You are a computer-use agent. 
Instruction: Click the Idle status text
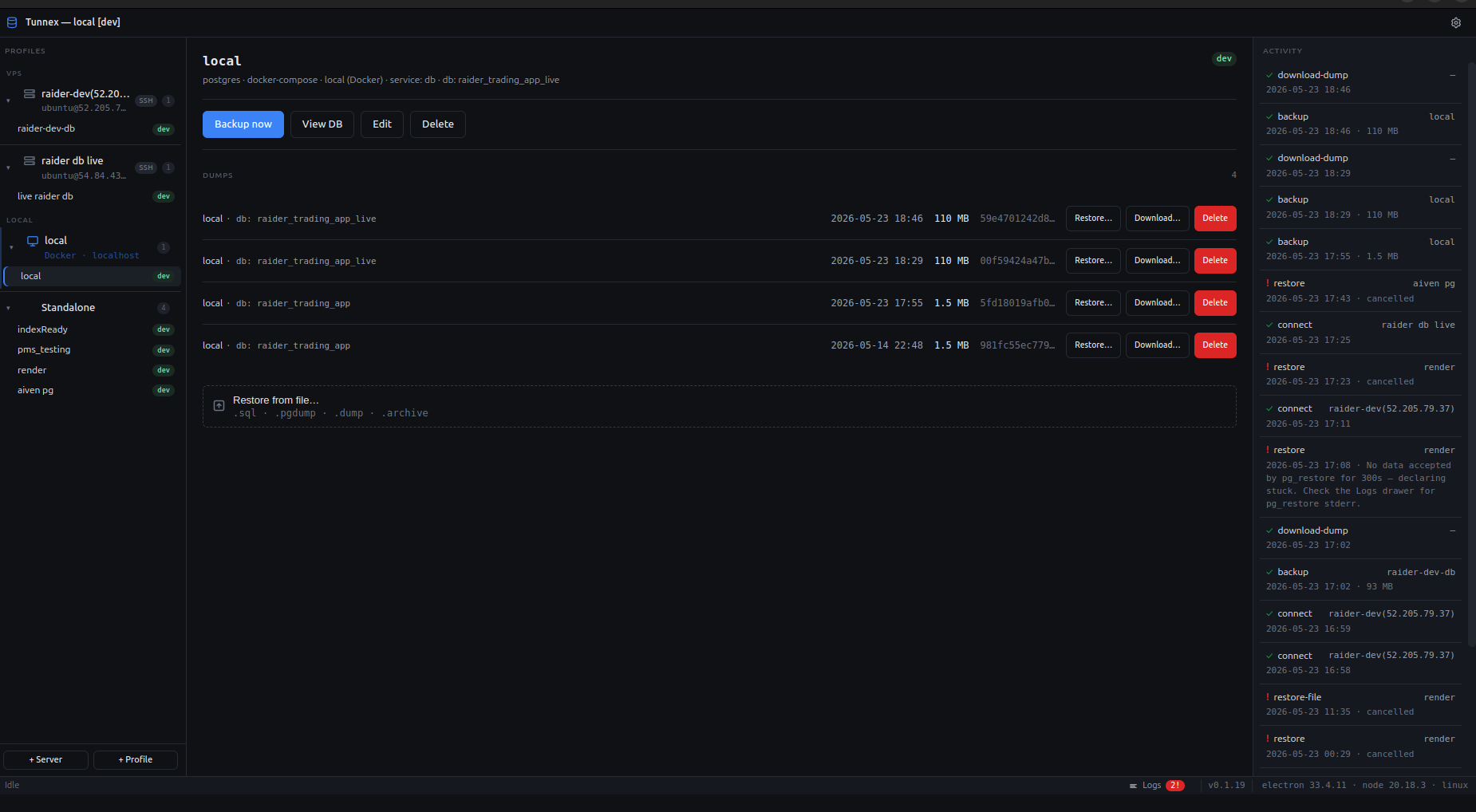12,786
